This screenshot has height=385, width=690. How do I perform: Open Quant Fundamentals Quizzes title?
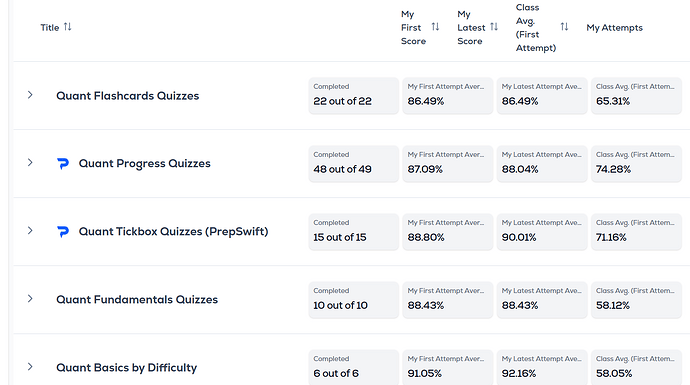pyautogui.click(x=137, y=300)
